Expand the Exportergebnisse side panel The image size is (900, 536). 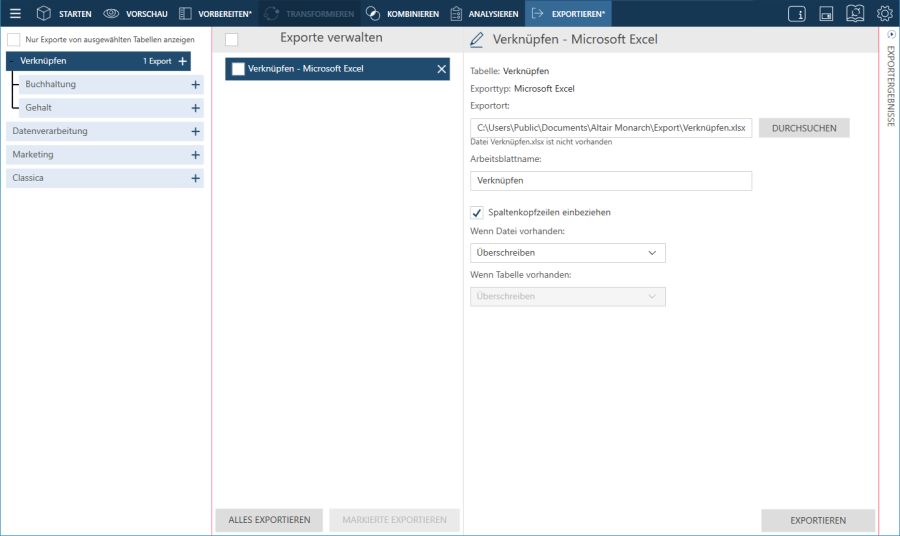(890, 34)
